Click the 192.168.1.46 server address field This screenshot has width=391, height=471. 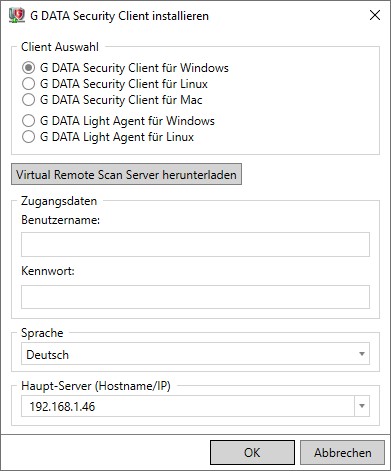(188, 406)
